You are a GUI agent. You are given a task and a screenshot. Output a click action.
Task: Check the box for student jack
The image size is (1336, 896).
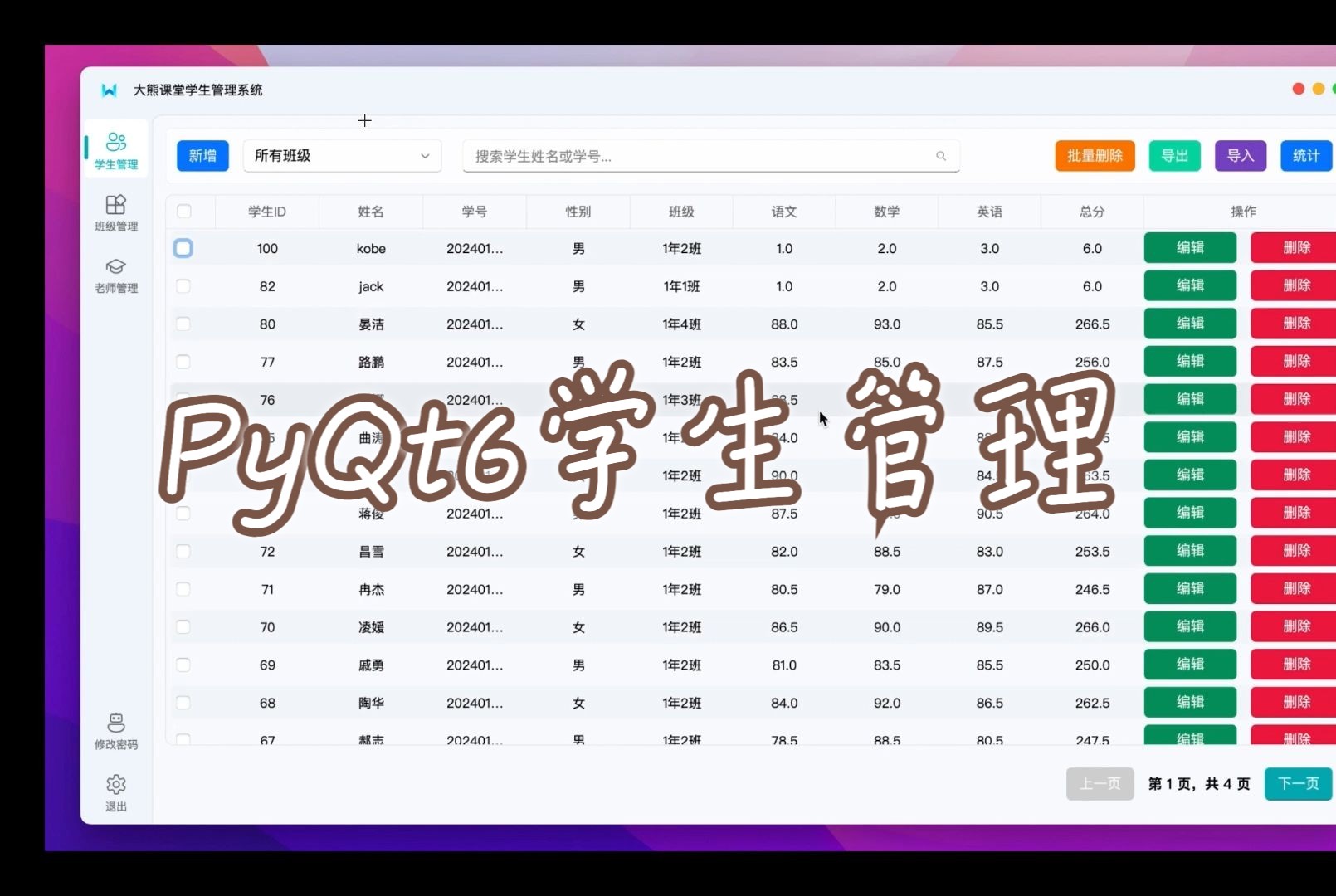click(183, 286)
